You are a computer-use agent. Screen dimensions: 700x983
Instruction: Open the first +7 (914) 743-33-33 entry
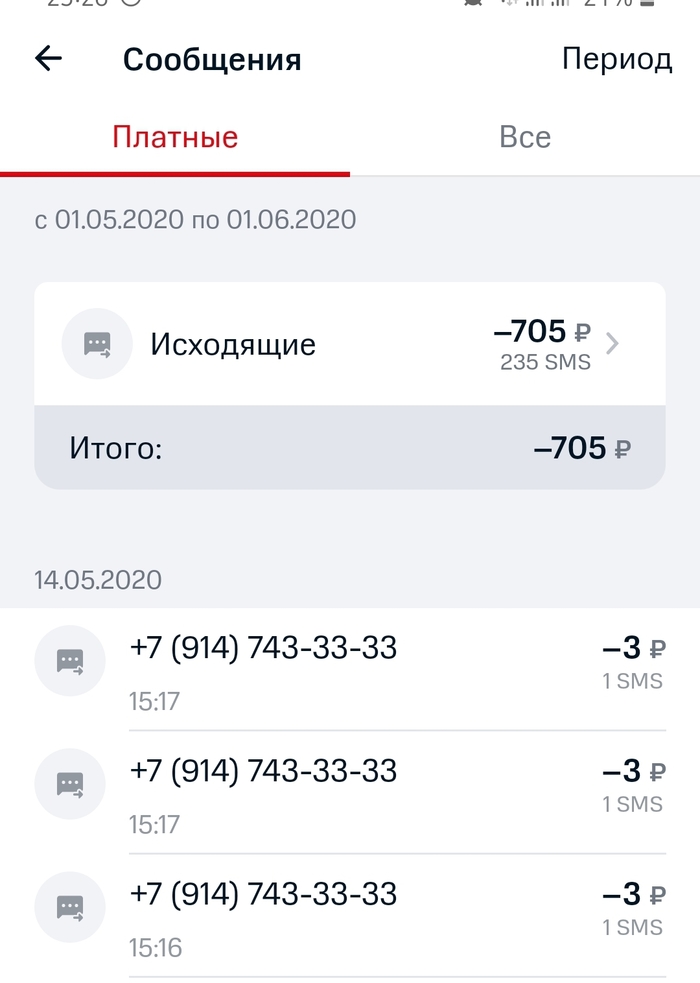[x=264, y=649]
